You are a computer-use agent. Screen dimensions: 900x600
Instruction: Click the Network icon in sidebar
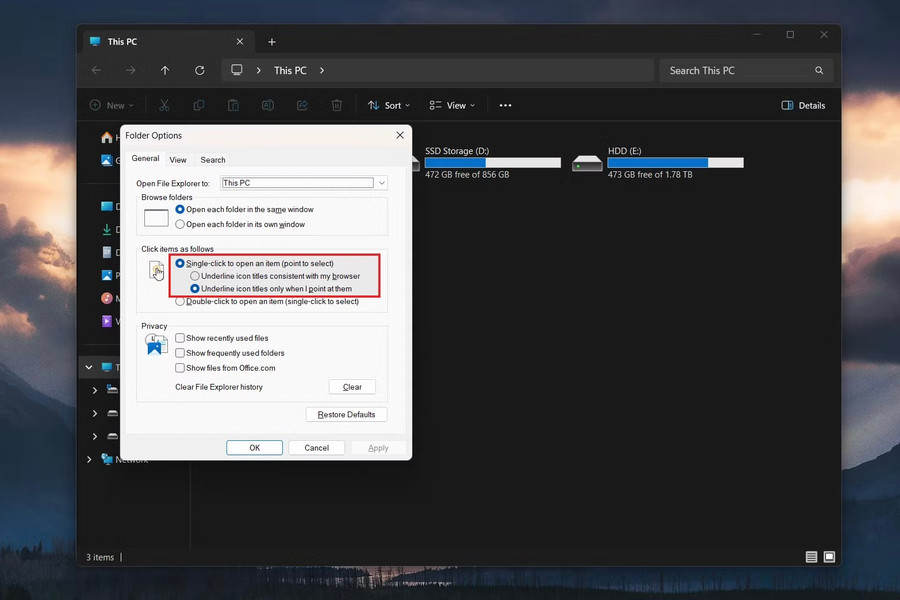[x=107, y=459]
